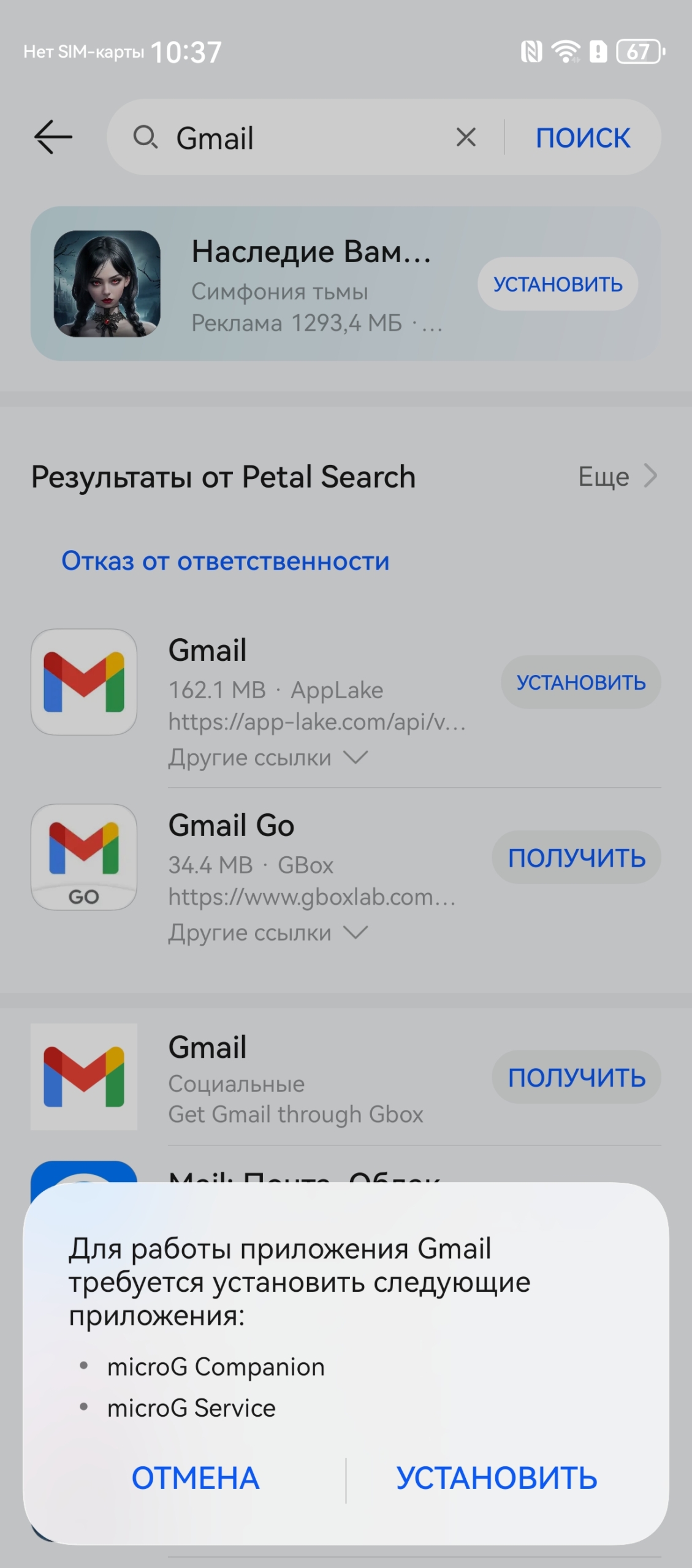692x1568 pixels.
Task: Cancel the microG install dialog
Action: pos(196,1479)
